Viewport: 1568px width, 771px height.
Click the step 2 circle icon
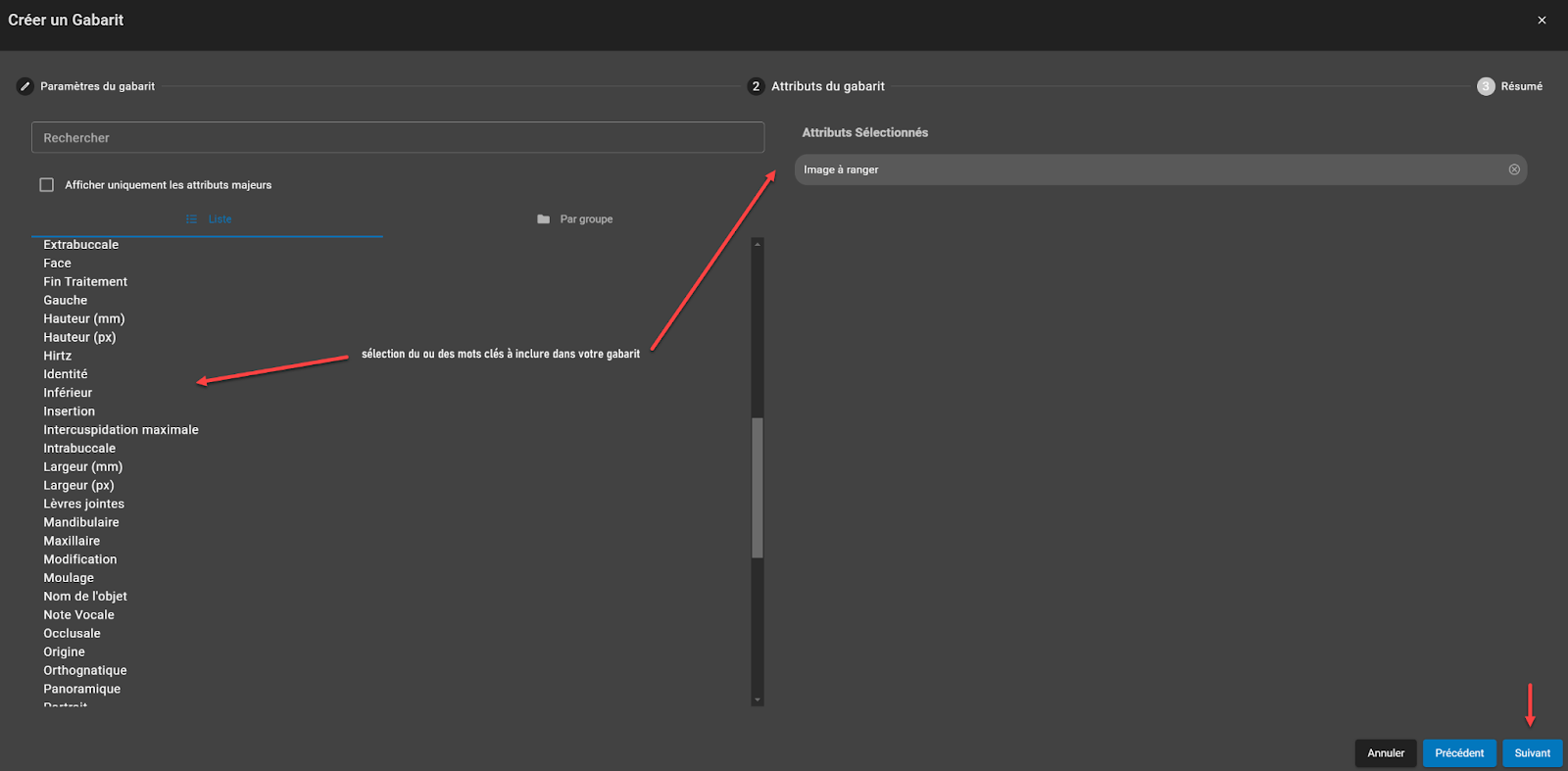(x=756, y=86)
